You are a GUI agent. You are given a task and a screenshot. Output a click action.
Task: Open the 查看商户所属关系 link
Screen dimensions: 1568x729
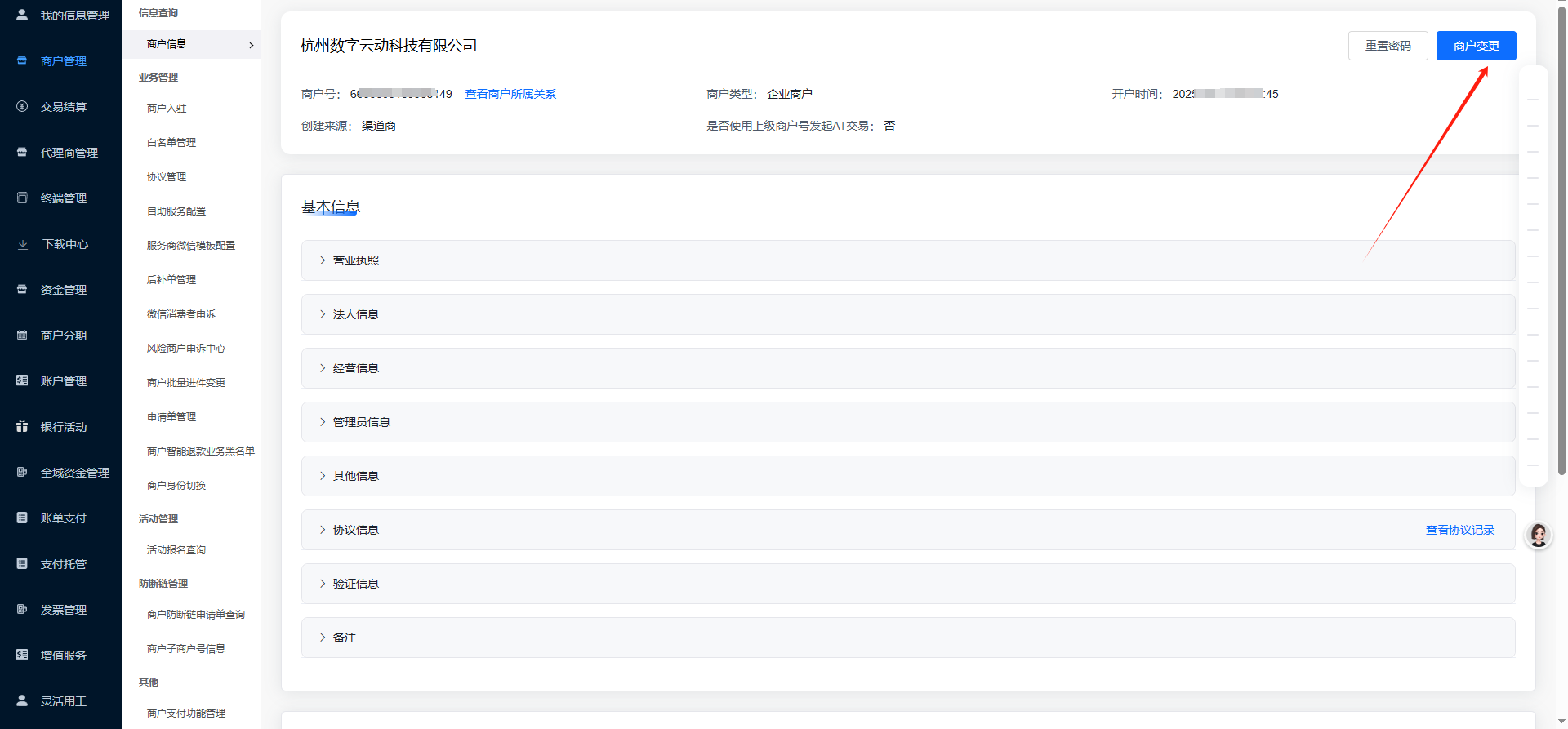(510, 94)
